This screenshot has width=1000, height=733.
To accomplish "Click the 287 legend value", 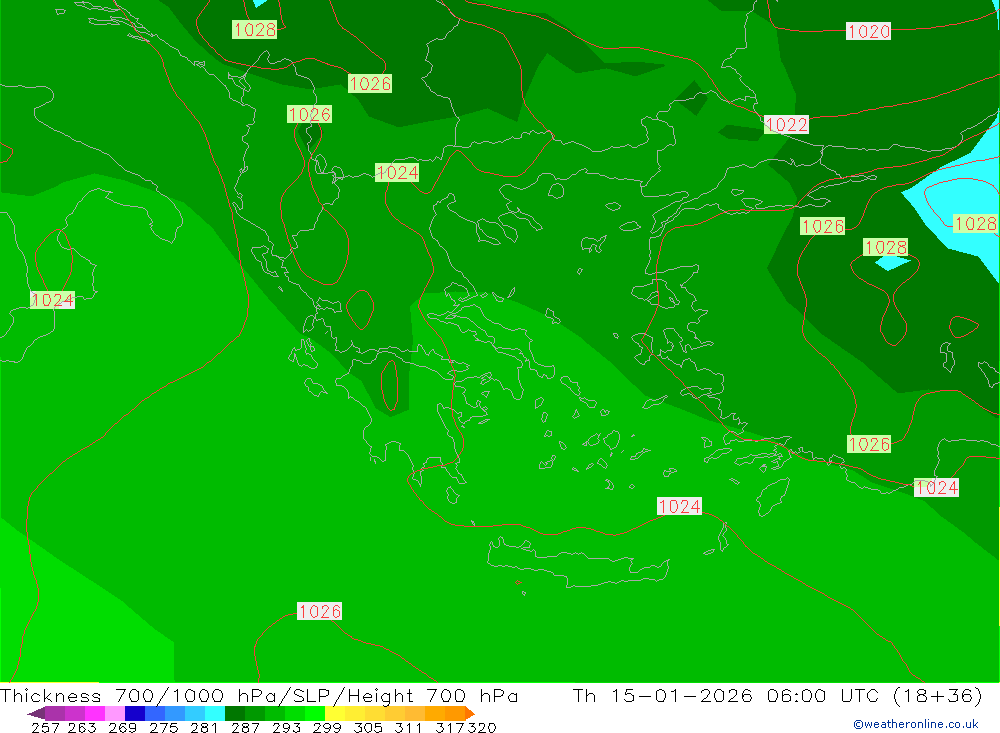I will tap(245, 727).
